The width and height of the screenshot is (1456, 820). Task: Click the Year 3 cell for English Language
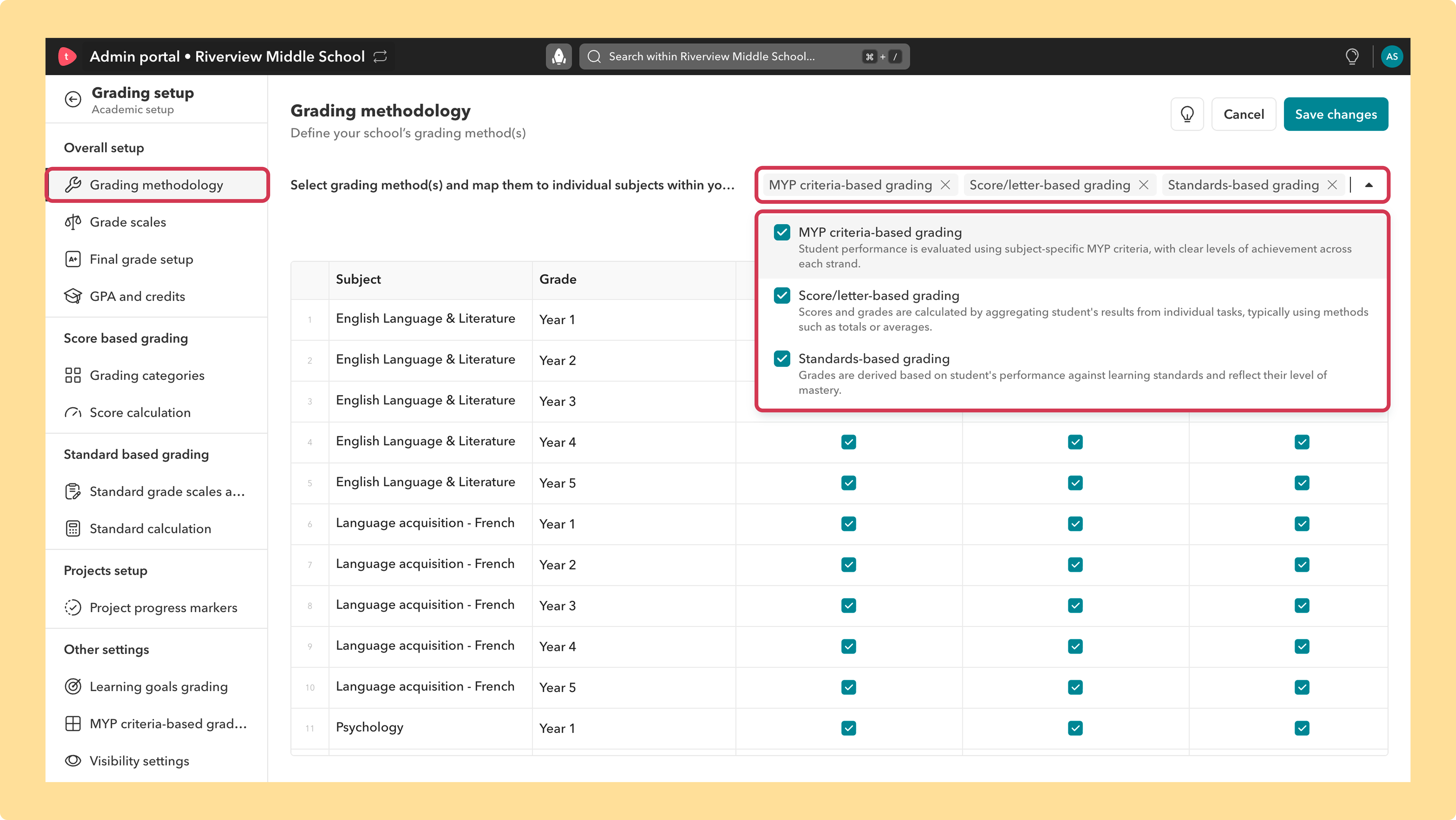pyautogui.click(x=634, y=401)
